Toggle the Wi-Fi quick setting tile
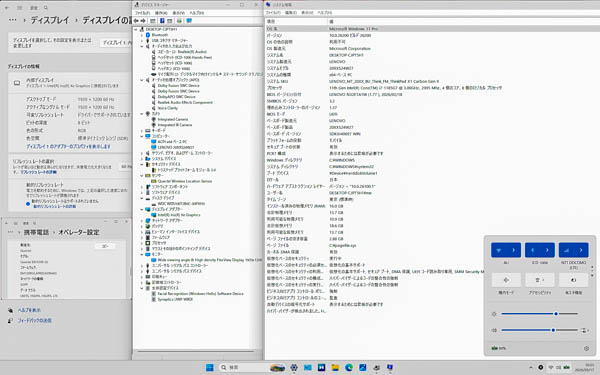Image resolution: width=600 pixels, height=375 pixels. (499, 250)
